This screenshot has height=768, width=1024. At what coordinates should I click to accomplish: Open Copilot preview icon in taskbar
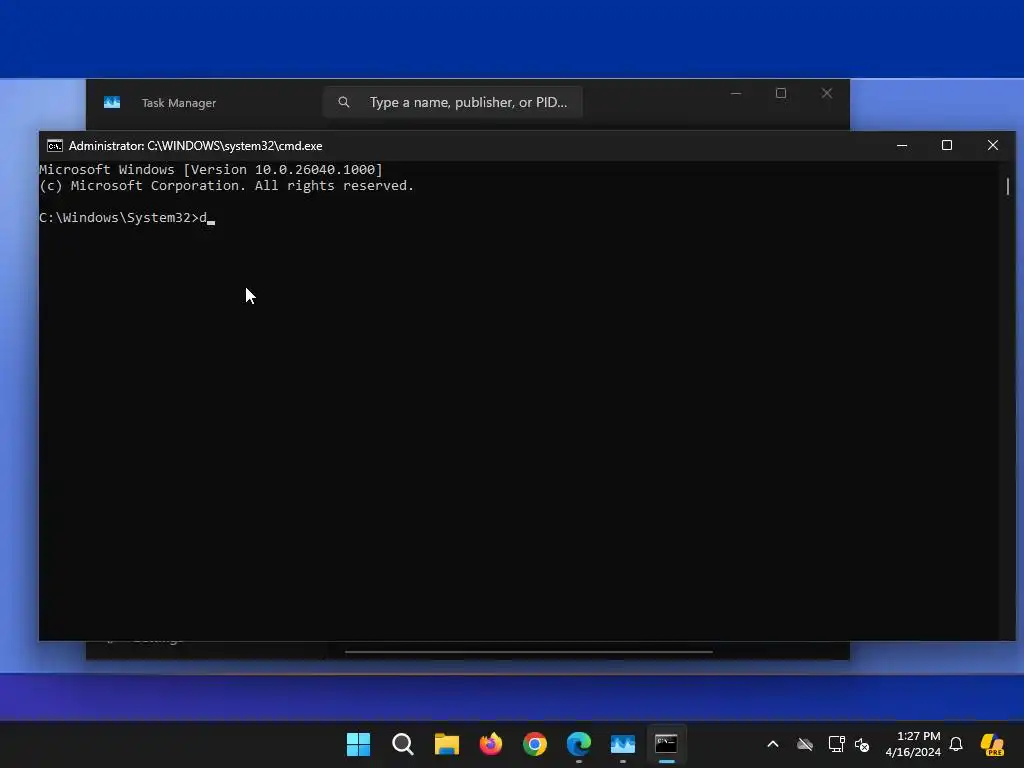point(992,744)
